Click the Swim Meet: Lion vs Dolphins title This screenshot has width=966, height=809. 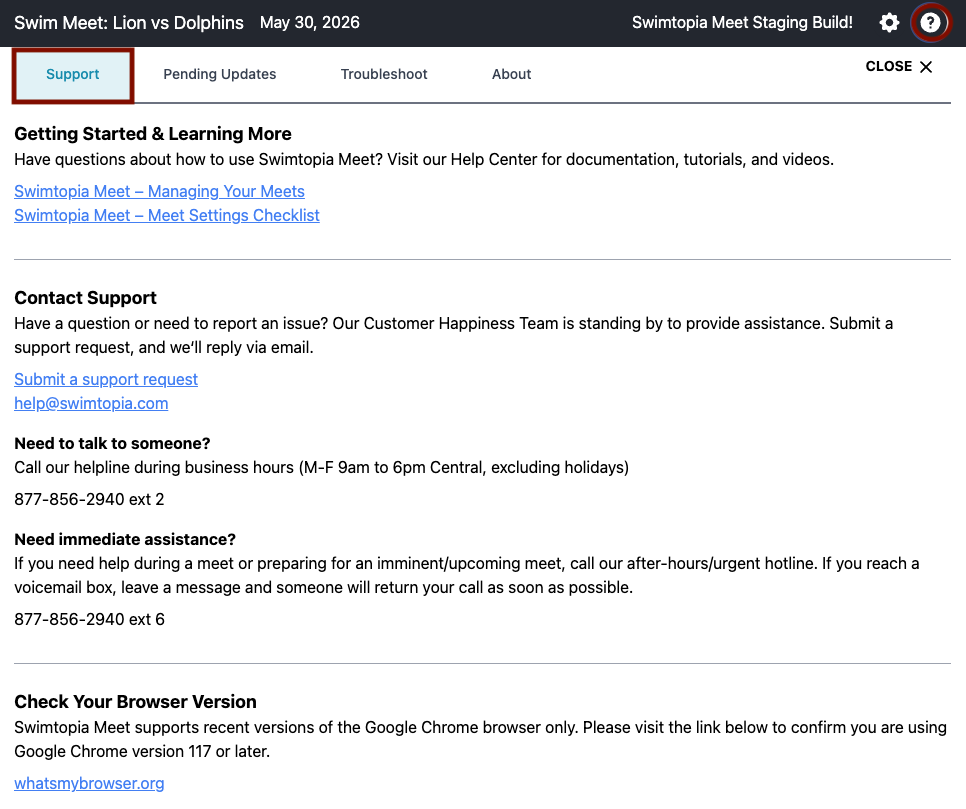coord(129,23)
